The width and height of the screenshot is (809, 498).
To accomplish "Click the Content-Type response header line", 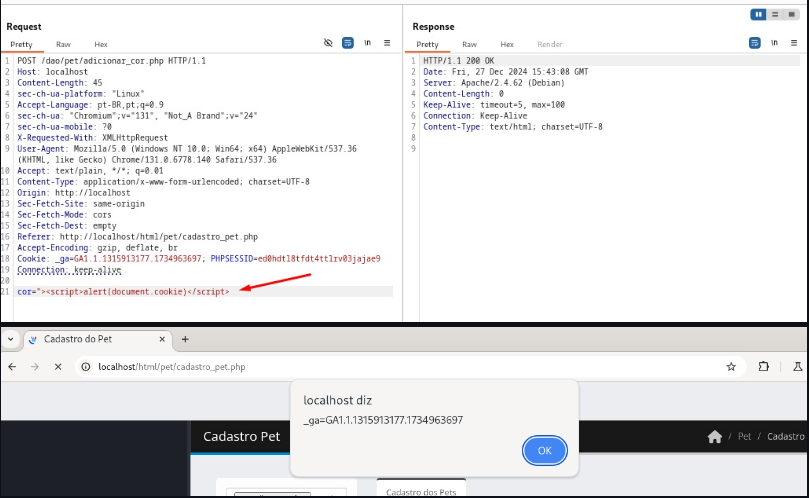I will (513, 127).
